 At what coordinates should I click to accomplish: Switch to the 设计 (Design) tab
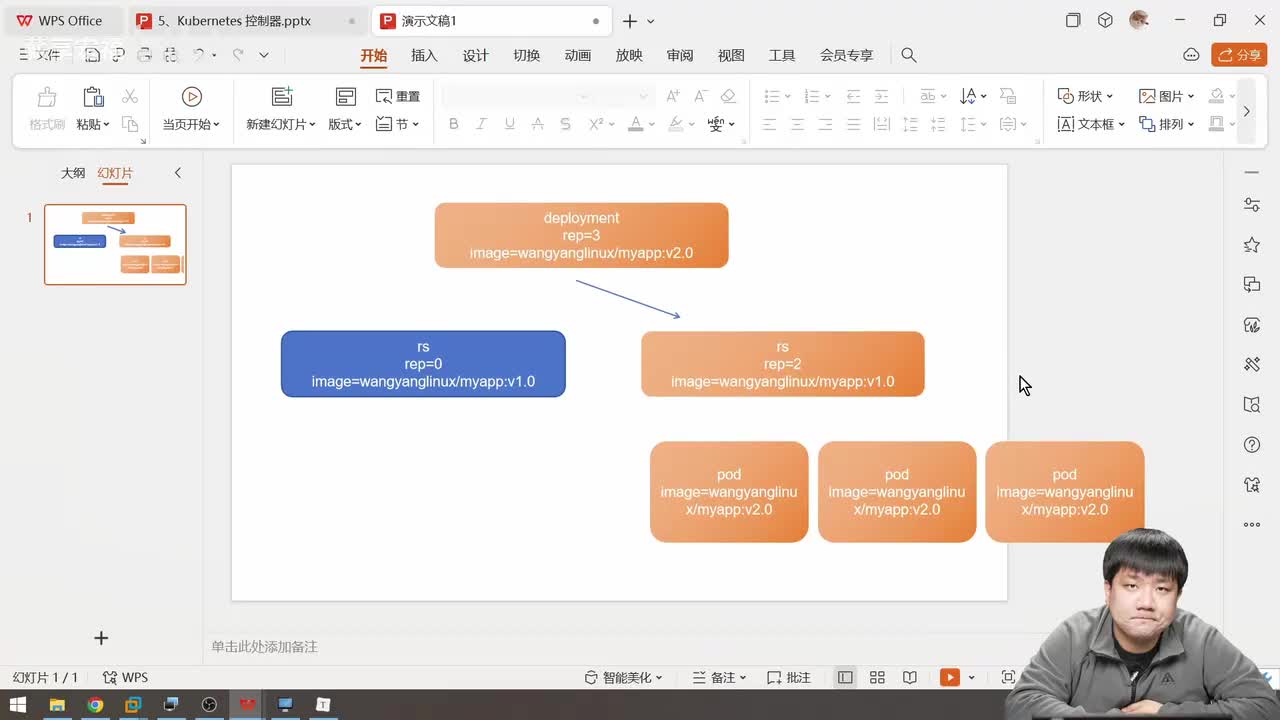[475, 56]
